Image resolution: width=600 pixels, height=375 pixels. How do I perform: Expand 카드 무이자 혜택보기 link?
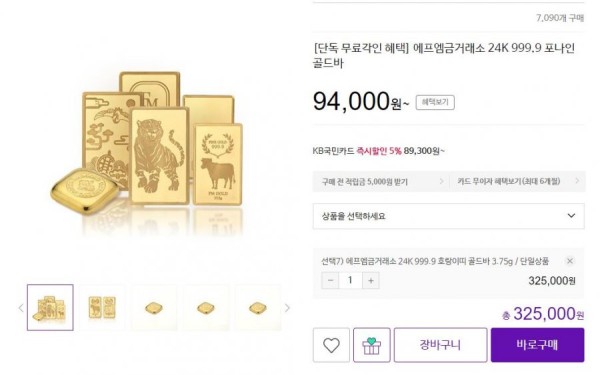pyautogui.click(x=517, y=181)
